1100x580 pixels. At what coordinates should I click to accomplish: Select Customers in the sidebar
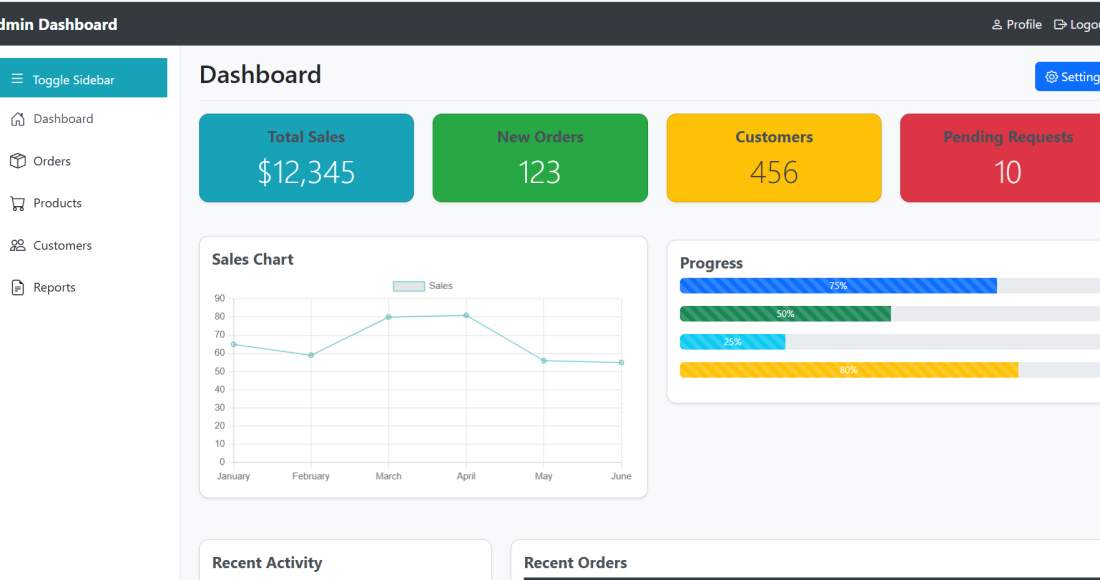pyautogui.click(x=62, y=245)
